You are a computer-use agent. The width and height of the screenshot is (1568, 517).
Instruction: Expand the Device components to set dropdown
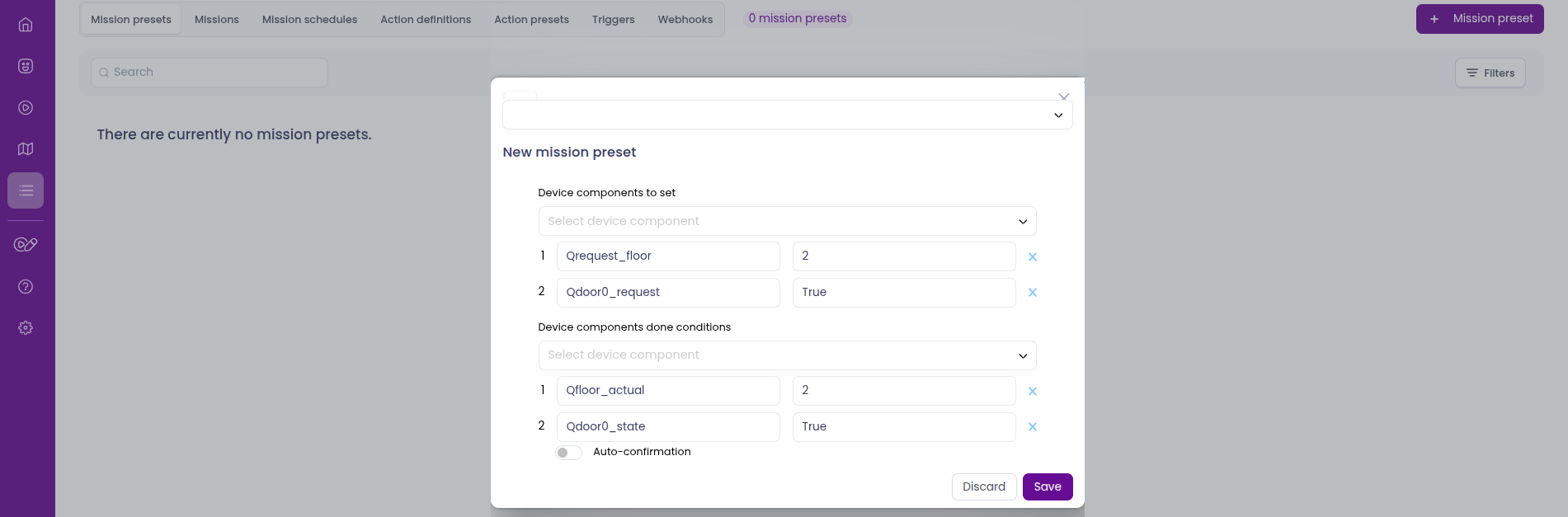click(x=787, y=221)
